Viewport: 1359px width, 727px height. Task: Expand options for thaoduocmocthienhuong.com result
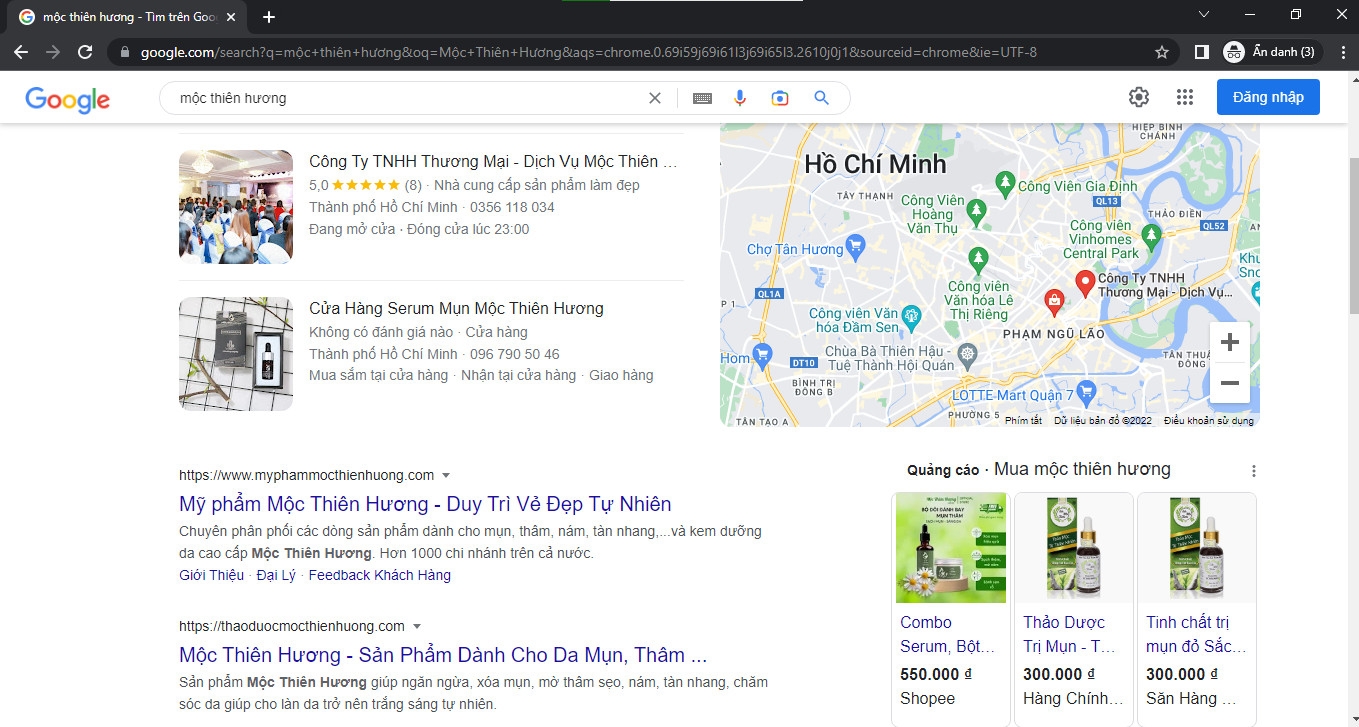pos(416,626)
